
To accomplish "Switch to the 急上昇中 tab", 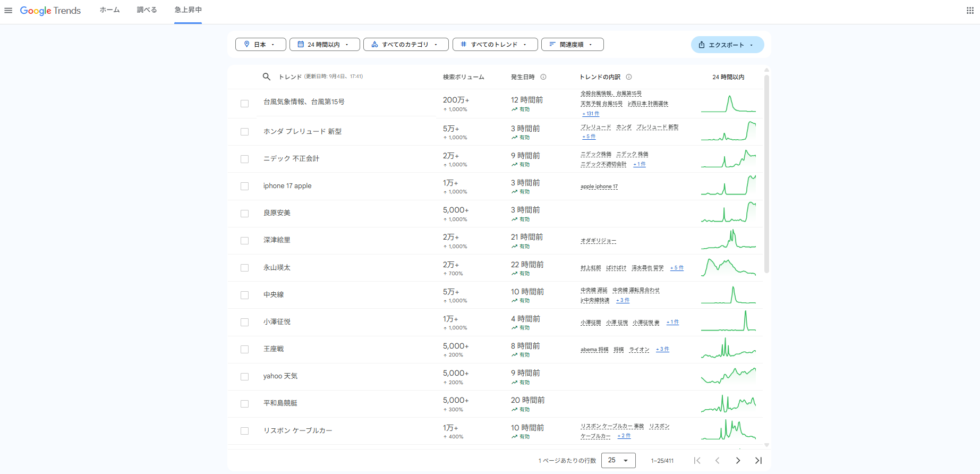I will [188, 11].
